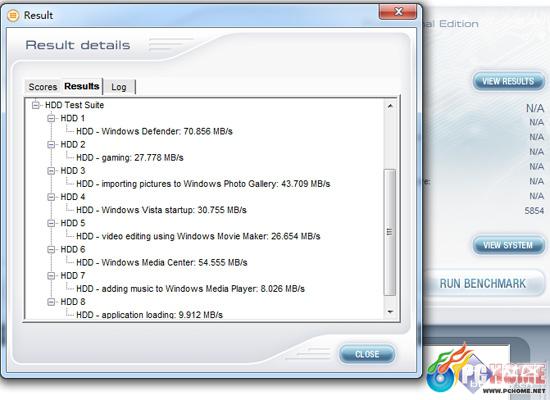Select video editing Movie Maker result
The height and width of the screenshot is (400, 550).
tap(198, 236)
